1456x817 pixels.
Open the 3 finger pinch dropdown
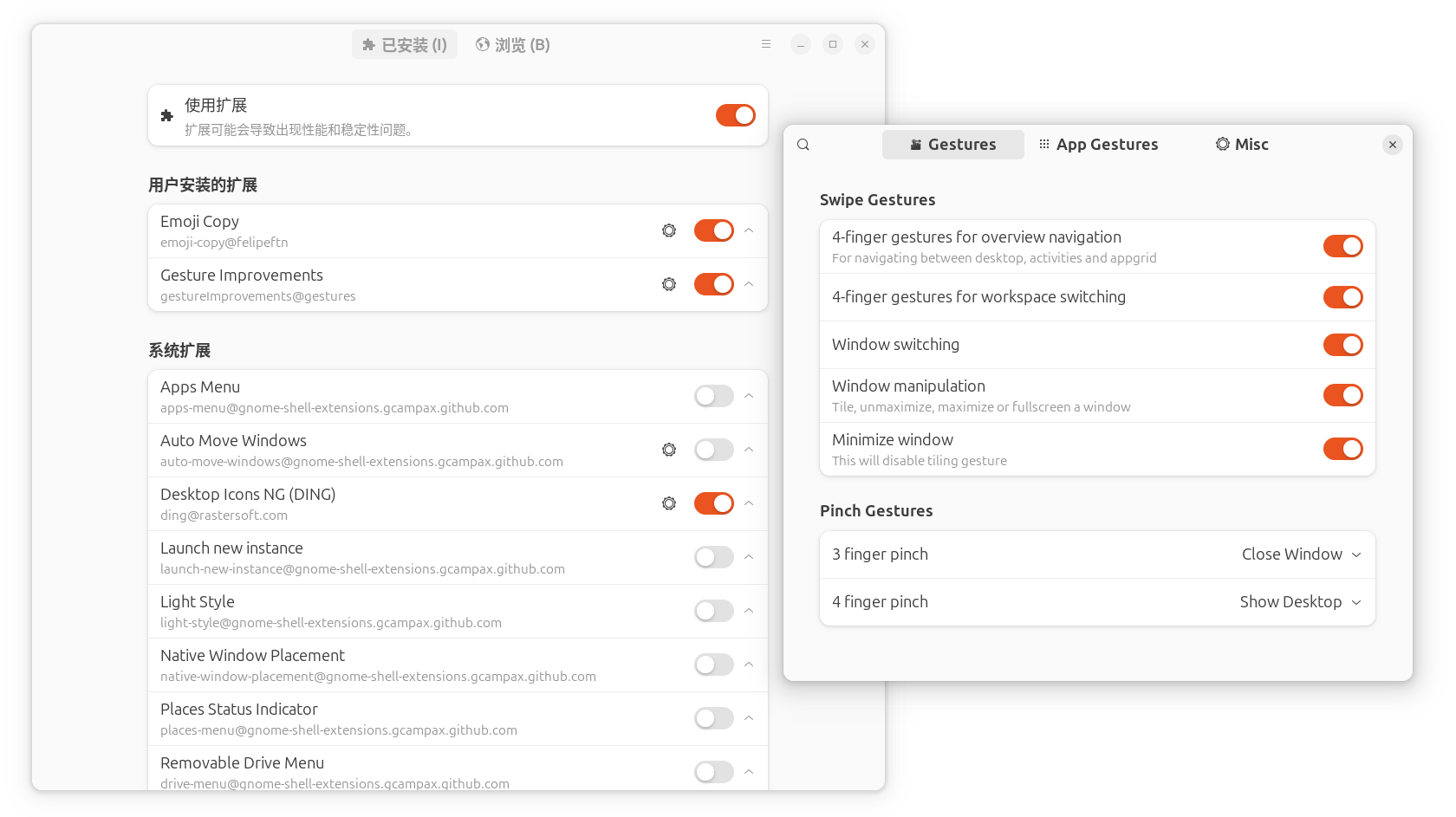pyautogui.click(x=1301, y=554)
